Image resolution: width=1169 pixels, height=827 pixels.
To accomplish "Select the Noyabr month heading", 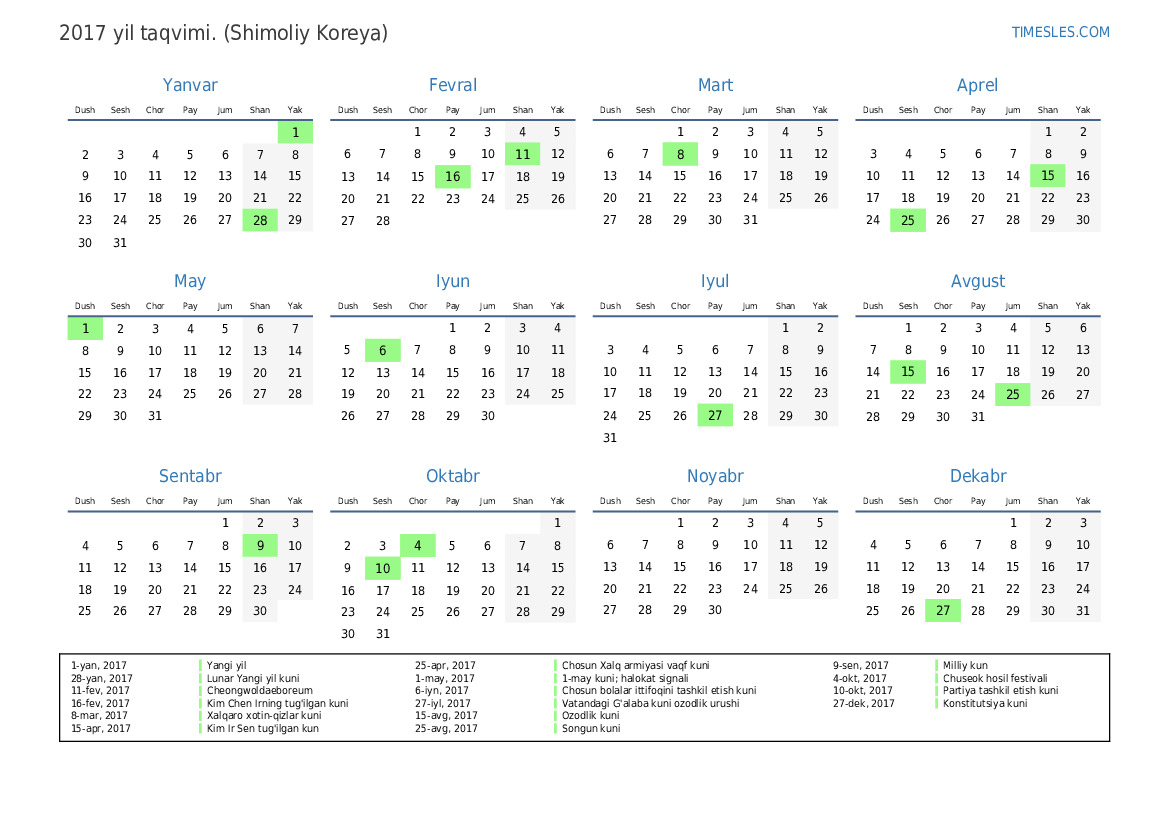I will pyautogui.click(x=715, y=476).
